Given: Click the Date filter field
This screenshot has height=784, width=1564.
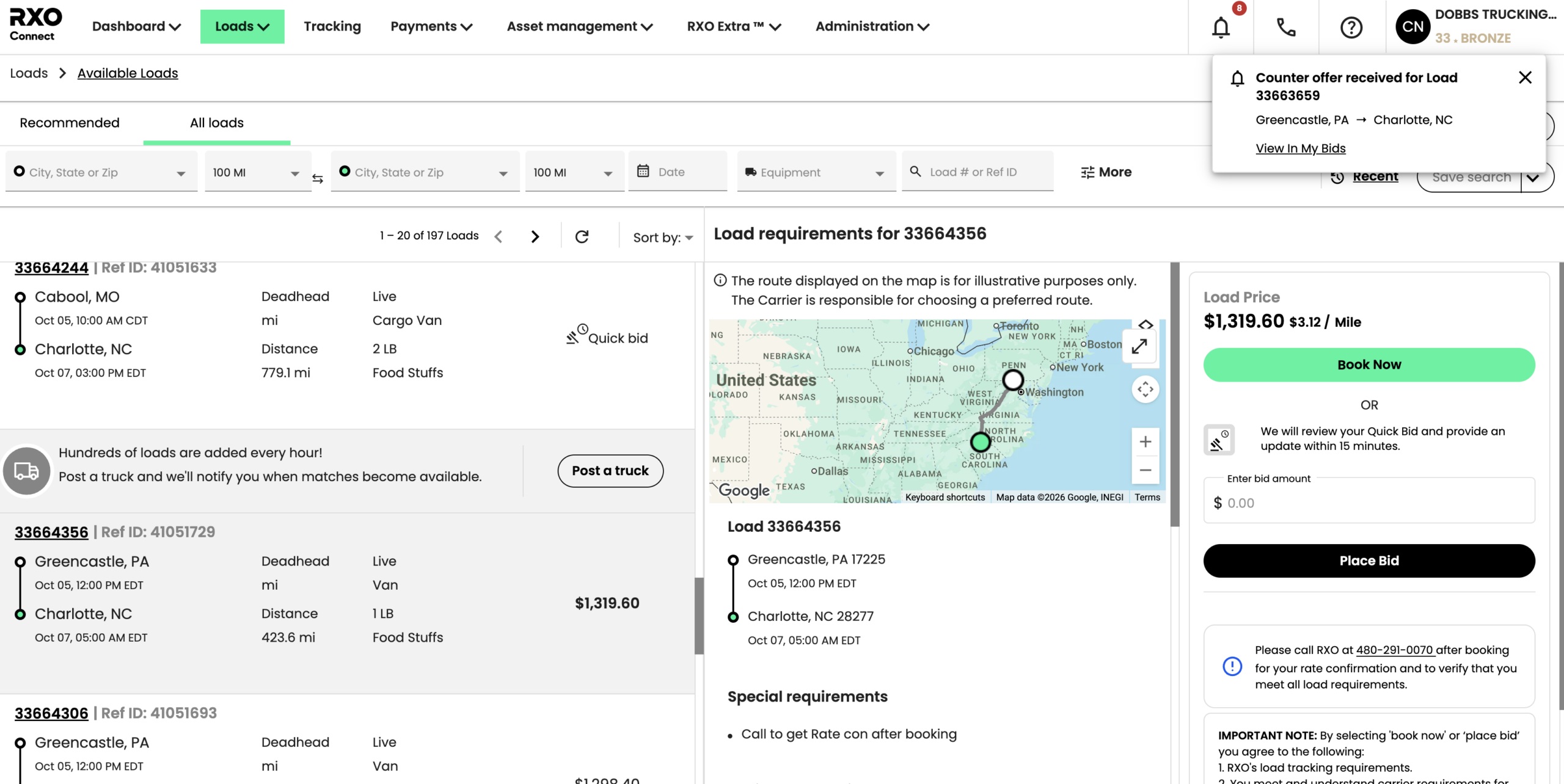Looking at the screenshot, I should 678,172.
